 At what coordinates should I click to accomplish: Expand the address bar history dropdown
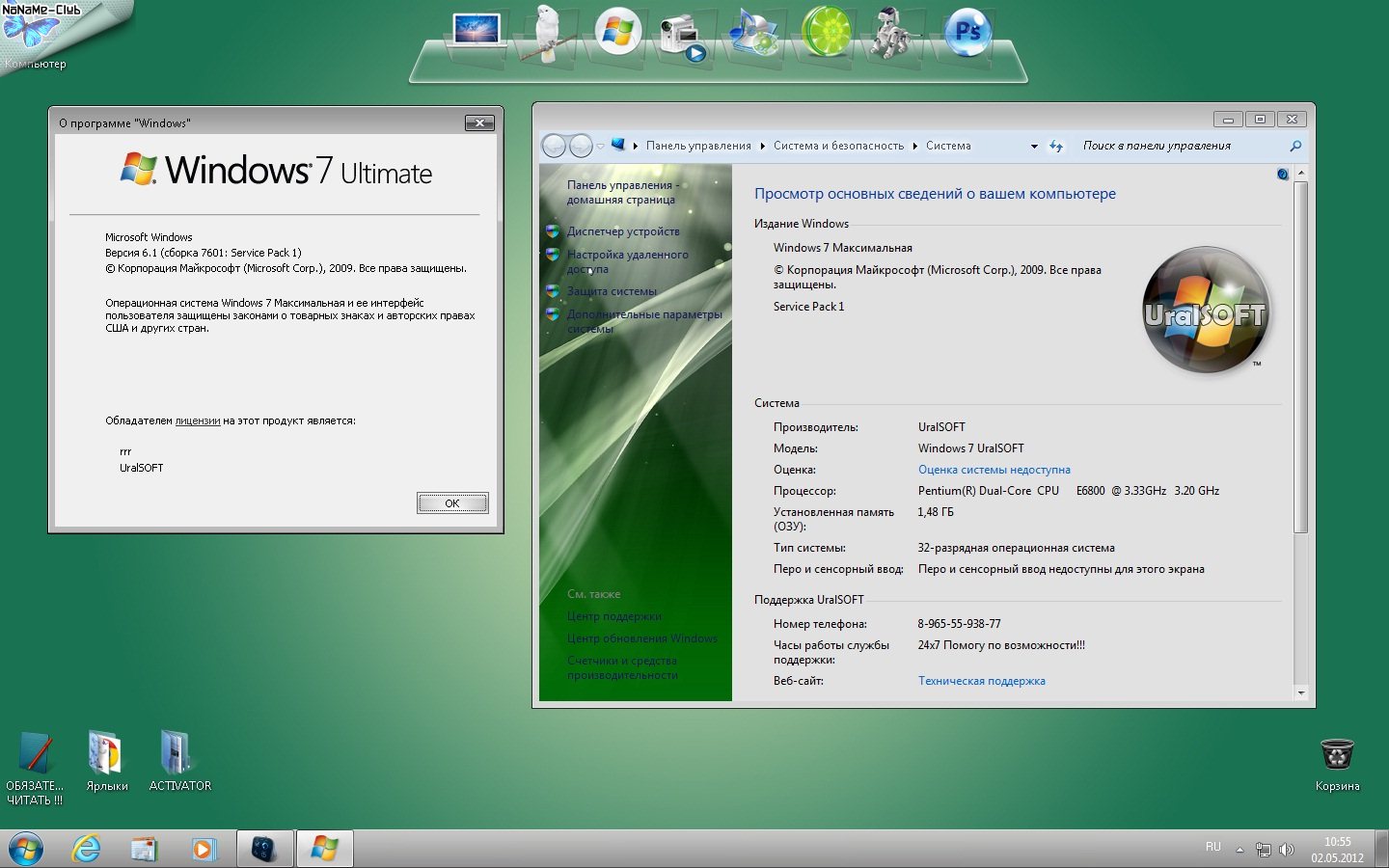1034,147
